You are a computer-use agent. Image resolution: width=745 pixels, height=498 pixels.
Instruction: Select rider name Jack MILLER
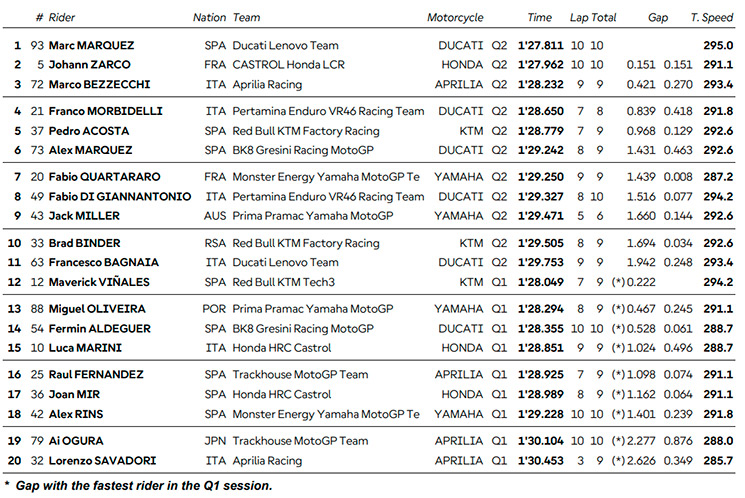click(84, 216)
